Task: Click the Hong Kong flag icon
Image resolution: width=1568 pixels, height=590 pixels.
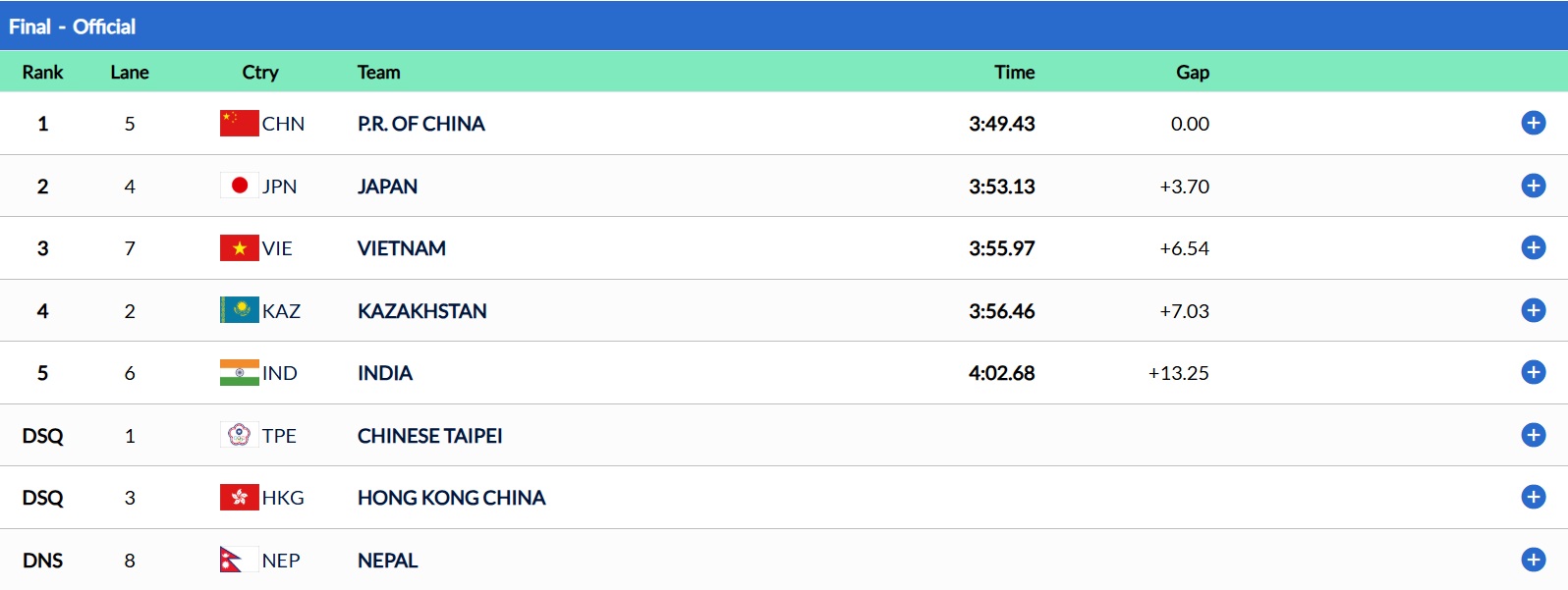Action: pyautogui.click(x=239, y=498)
